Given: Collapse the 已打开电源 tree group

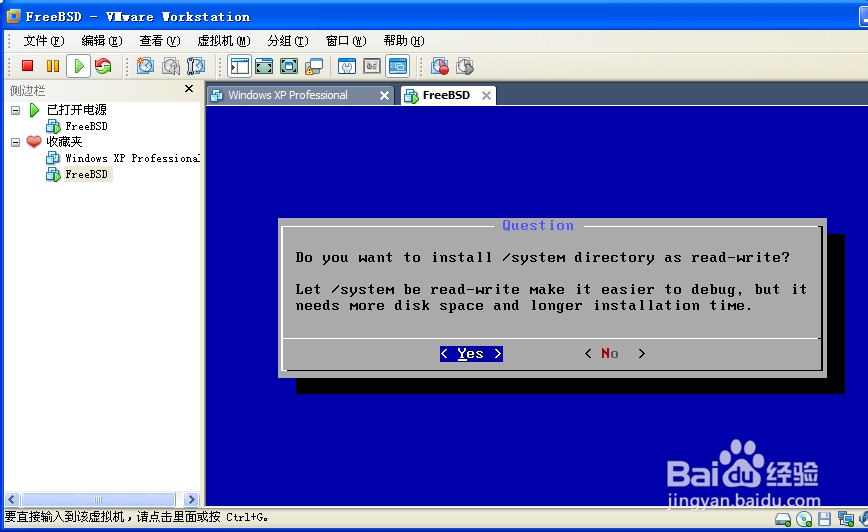Looking at the screenshot, I should [x=16, y=110].
